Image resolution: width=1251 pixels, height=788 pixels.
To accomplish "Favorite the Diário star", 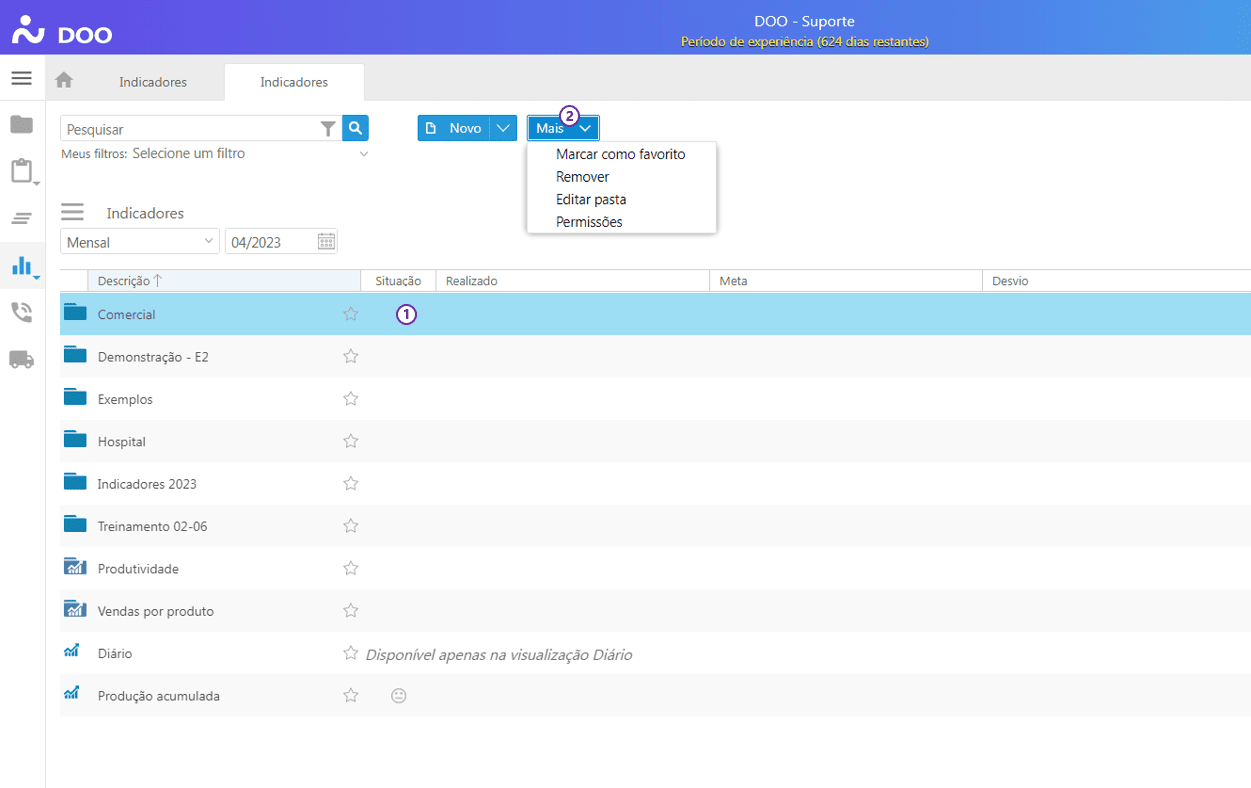I will click(x=350, y=653).
